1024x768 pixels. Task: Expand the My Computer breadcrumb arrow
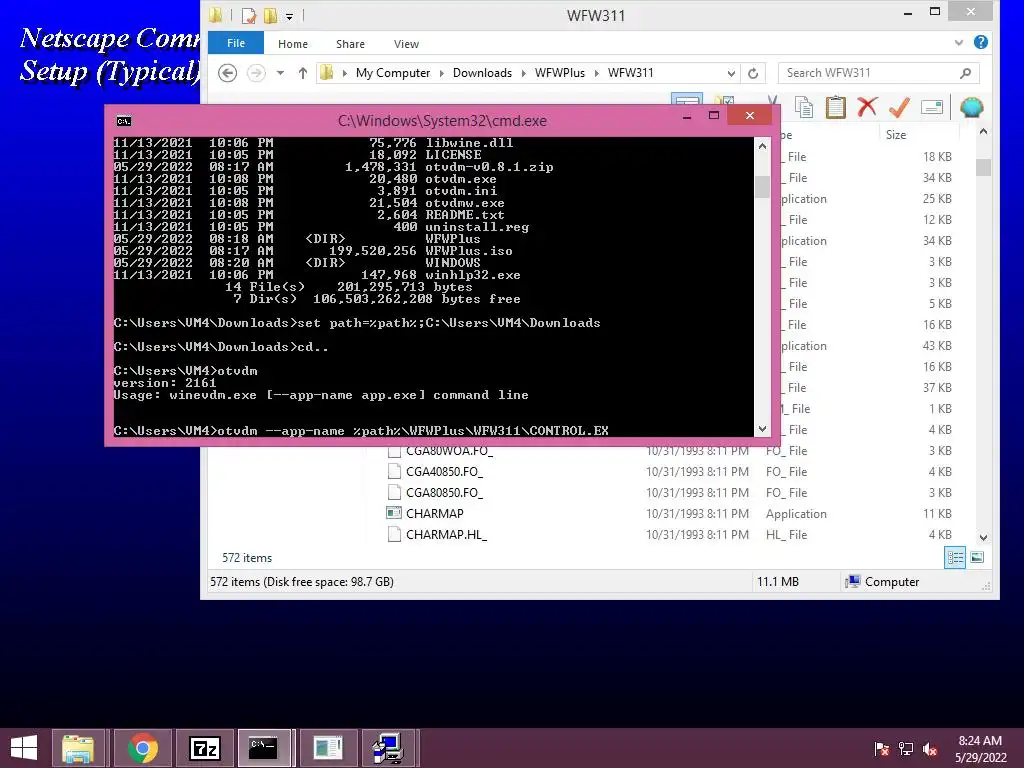(441, 73)
